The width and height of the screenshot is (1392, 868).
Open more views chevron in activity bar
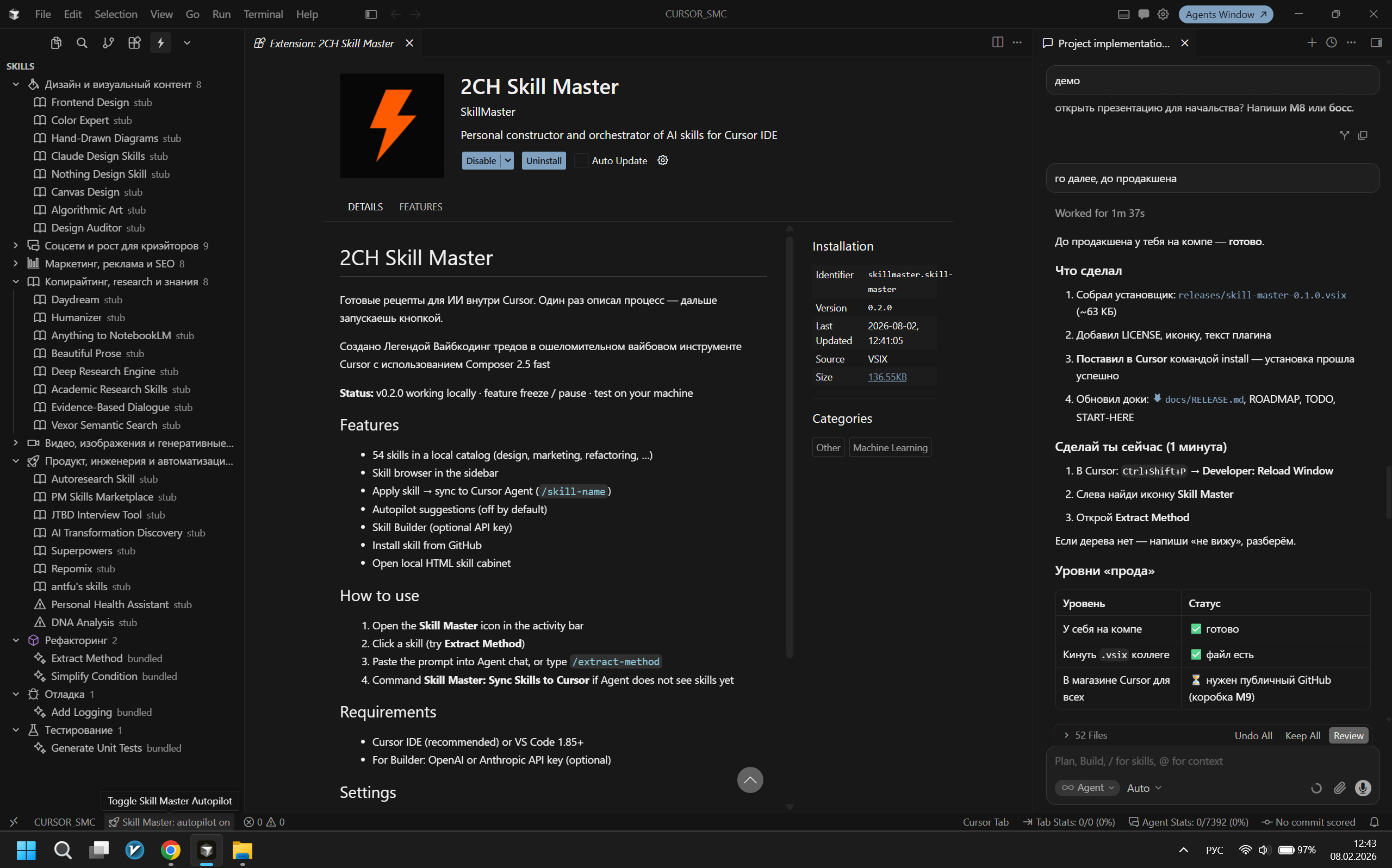click(x=187, y=43)
